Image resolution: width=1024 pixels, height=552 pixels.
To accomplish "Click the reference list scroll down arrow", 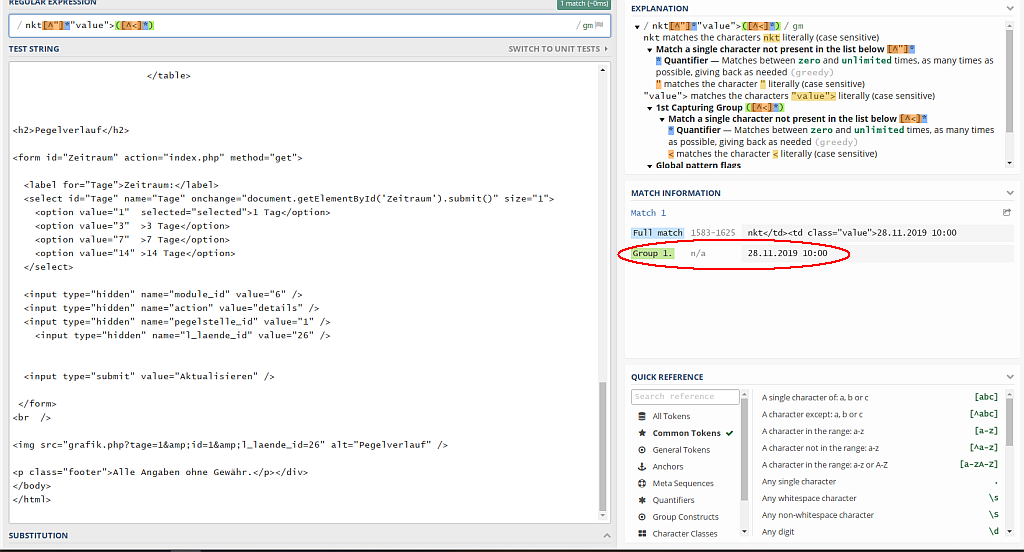I will pyautogui.click(x=1010, y=532).
